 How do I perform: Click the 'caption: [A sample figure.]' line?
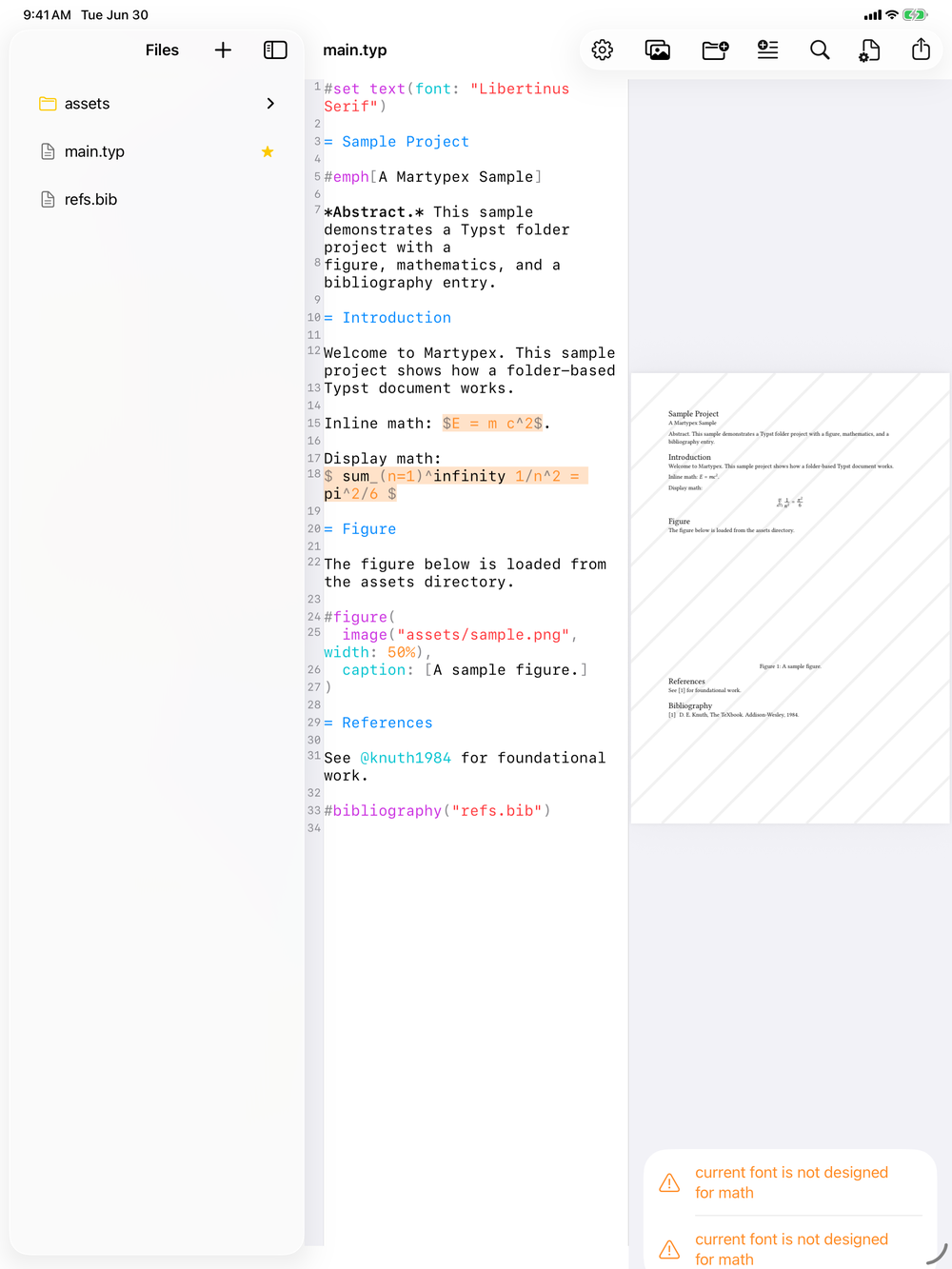[465, 670]
